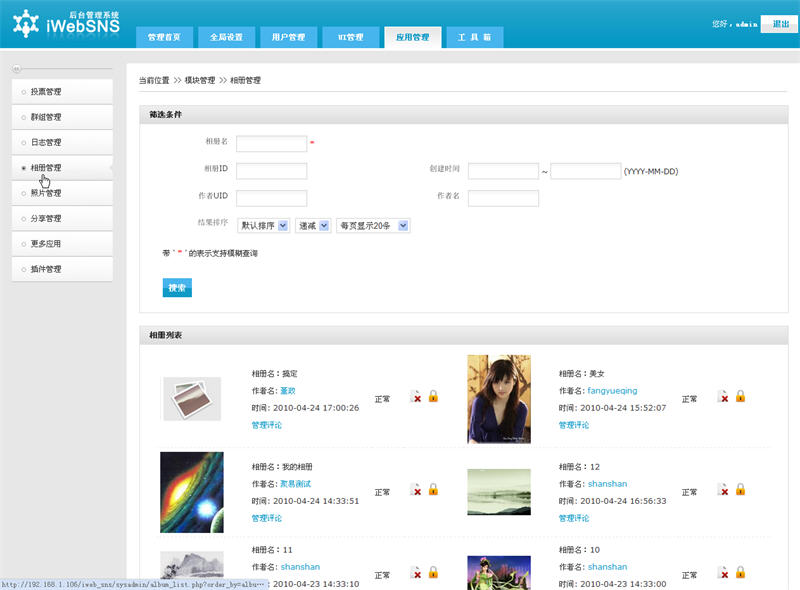Delete the album named 搞定
The width and height of the screenshot is (800, 590).
[416, 396]
